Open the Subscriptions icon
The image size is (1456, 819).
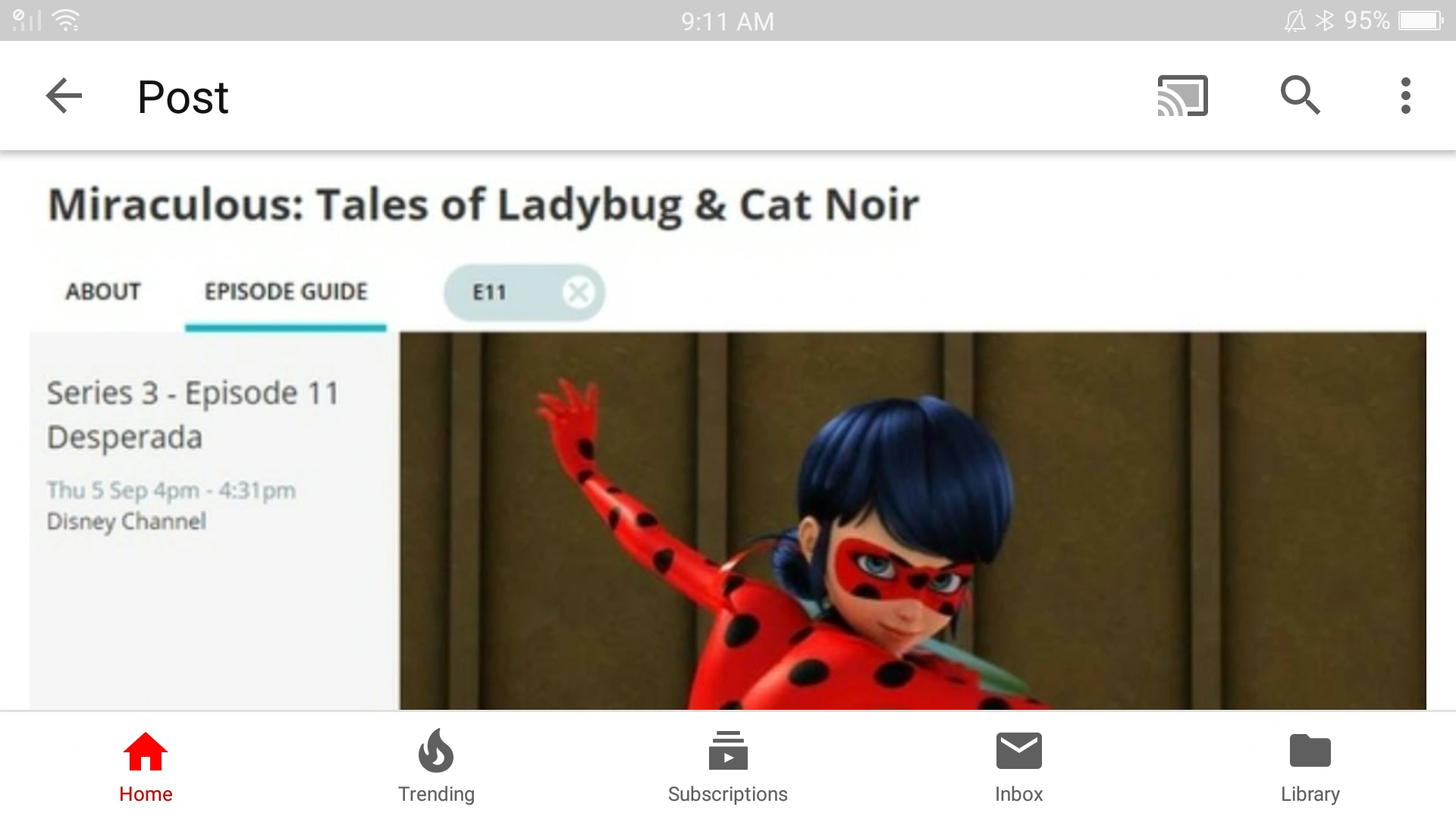(728, 750)
